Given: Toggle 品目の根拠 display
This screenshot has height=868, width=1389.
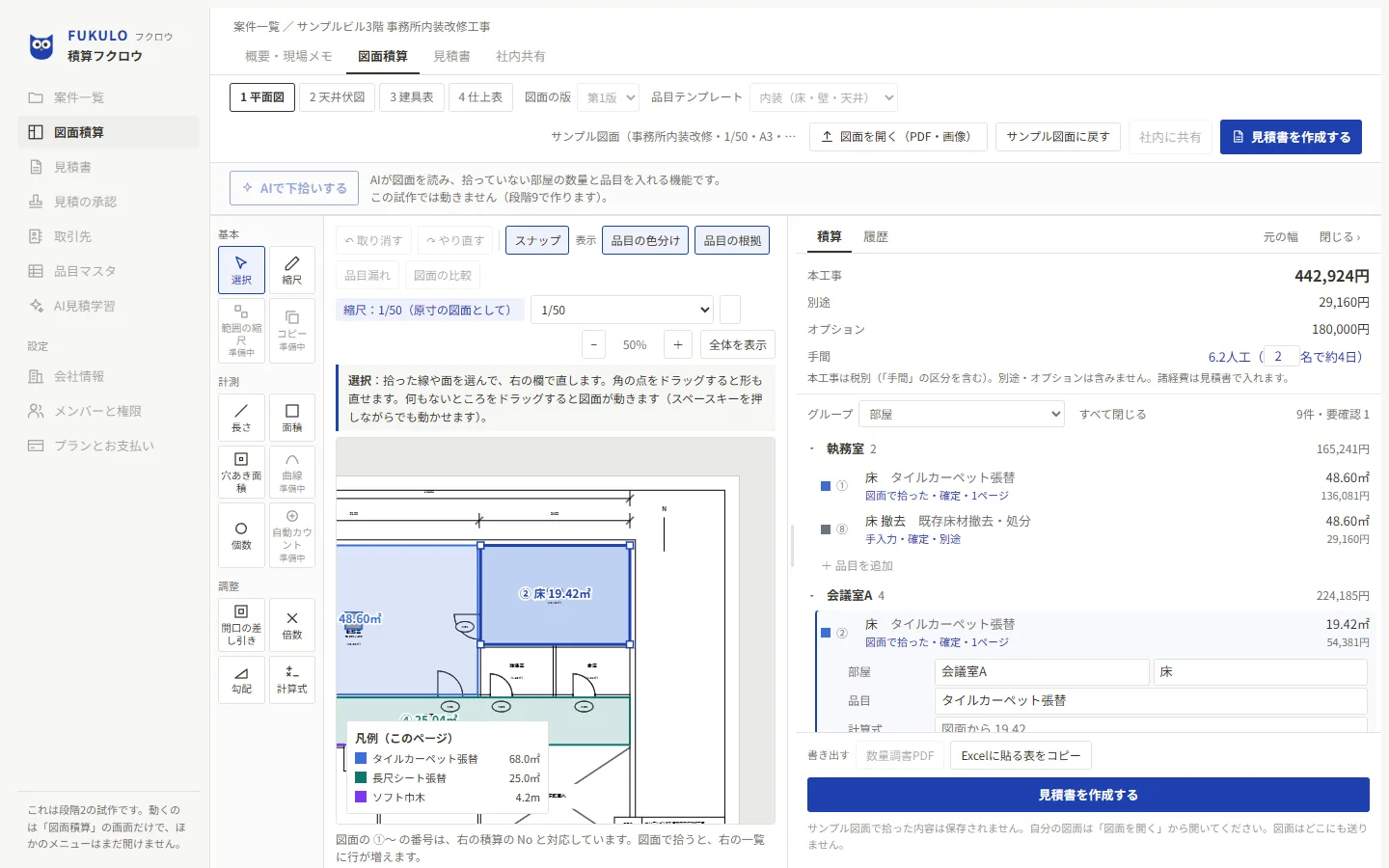Looking at the screenshot, I should tap(732, 240).
